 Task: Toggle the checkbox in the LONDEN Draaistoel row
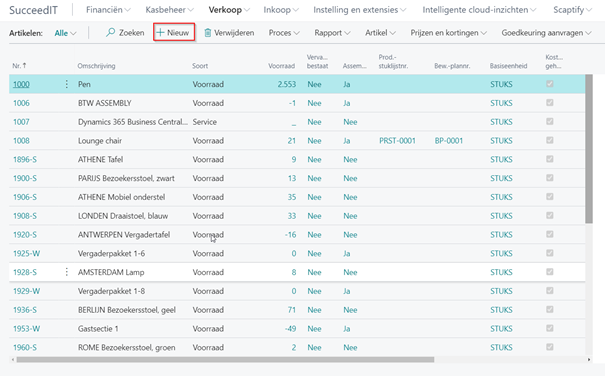[550, 215]
